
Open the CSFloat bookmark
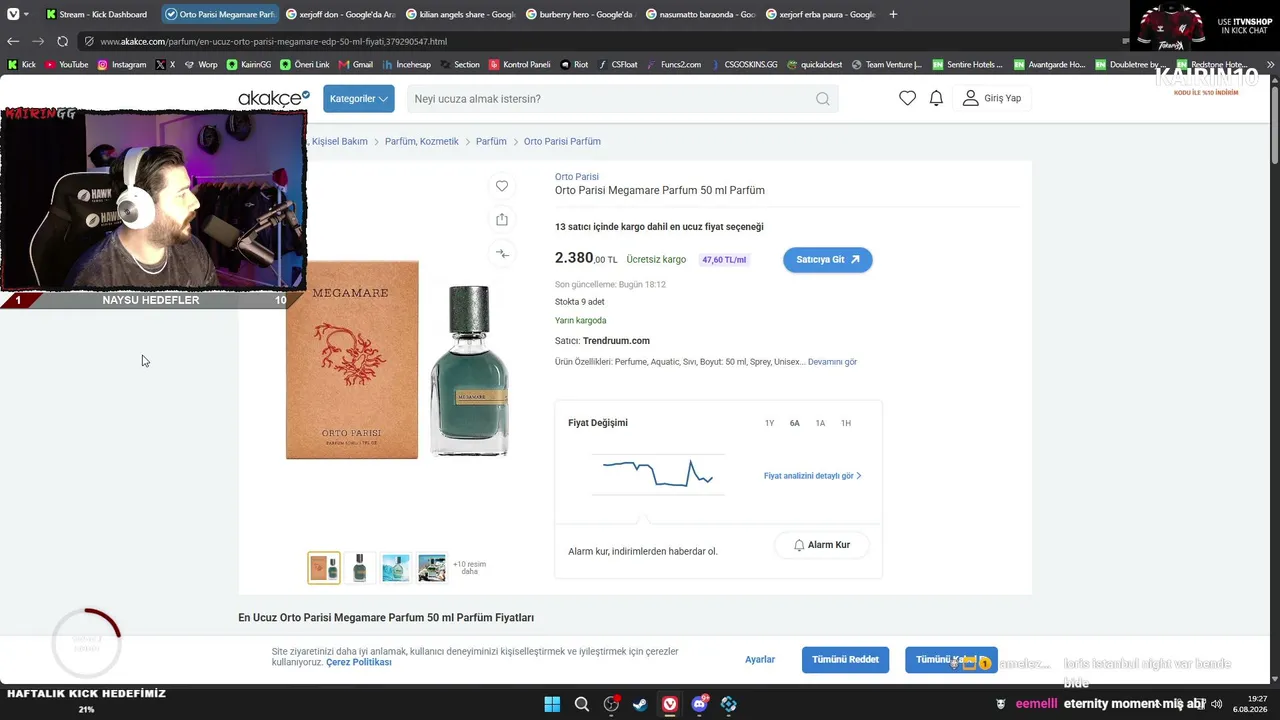click(617, 65)
